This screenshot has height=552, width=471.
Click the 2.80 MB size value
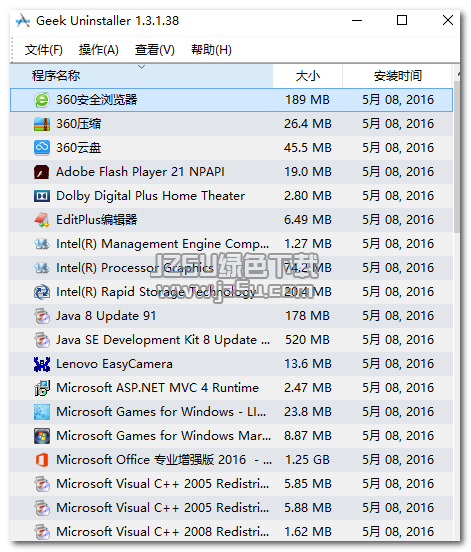click(308, 196)
